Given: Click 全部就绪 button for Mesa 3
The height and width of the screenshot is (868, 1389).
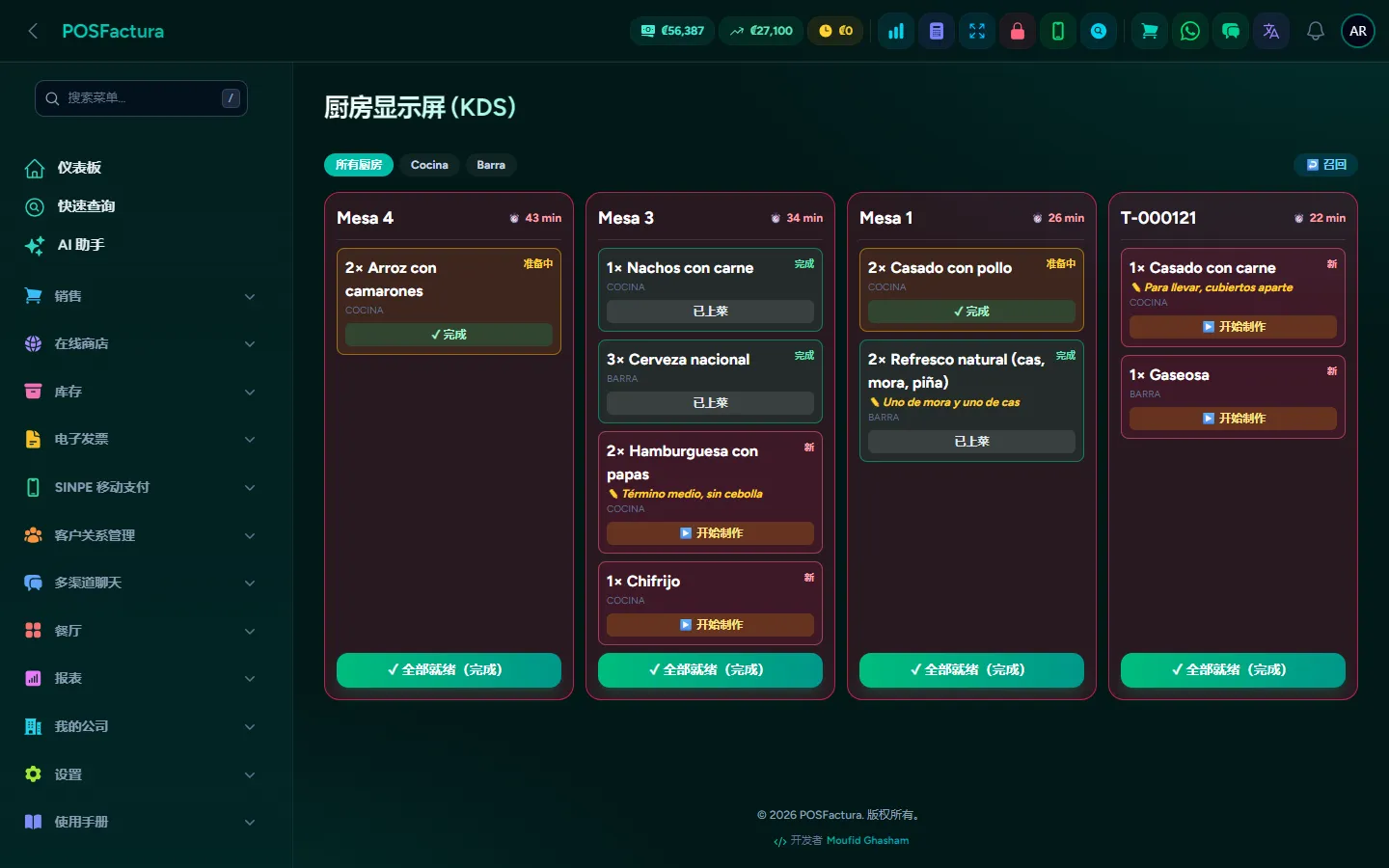Looking at the screenshot, I should 710,670.
